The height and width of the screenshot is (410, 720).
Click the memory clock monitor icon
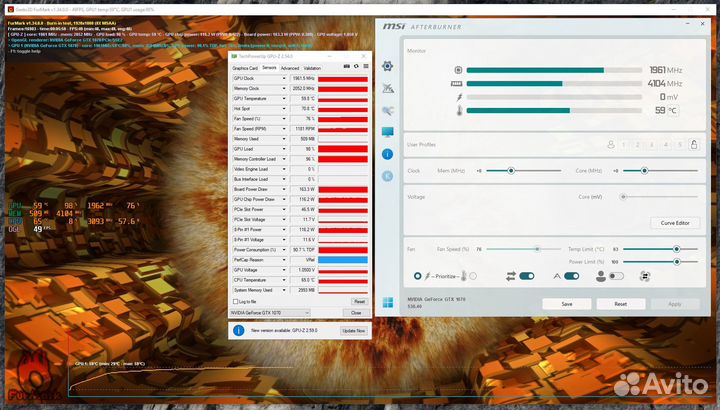(456, 84)
